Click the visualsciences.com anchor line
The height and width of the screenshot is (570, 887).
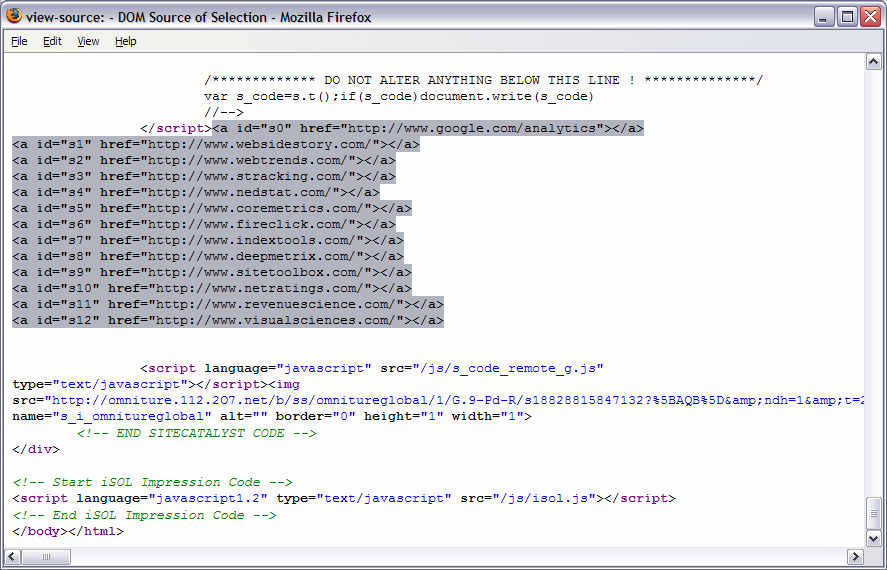point(227,321)
